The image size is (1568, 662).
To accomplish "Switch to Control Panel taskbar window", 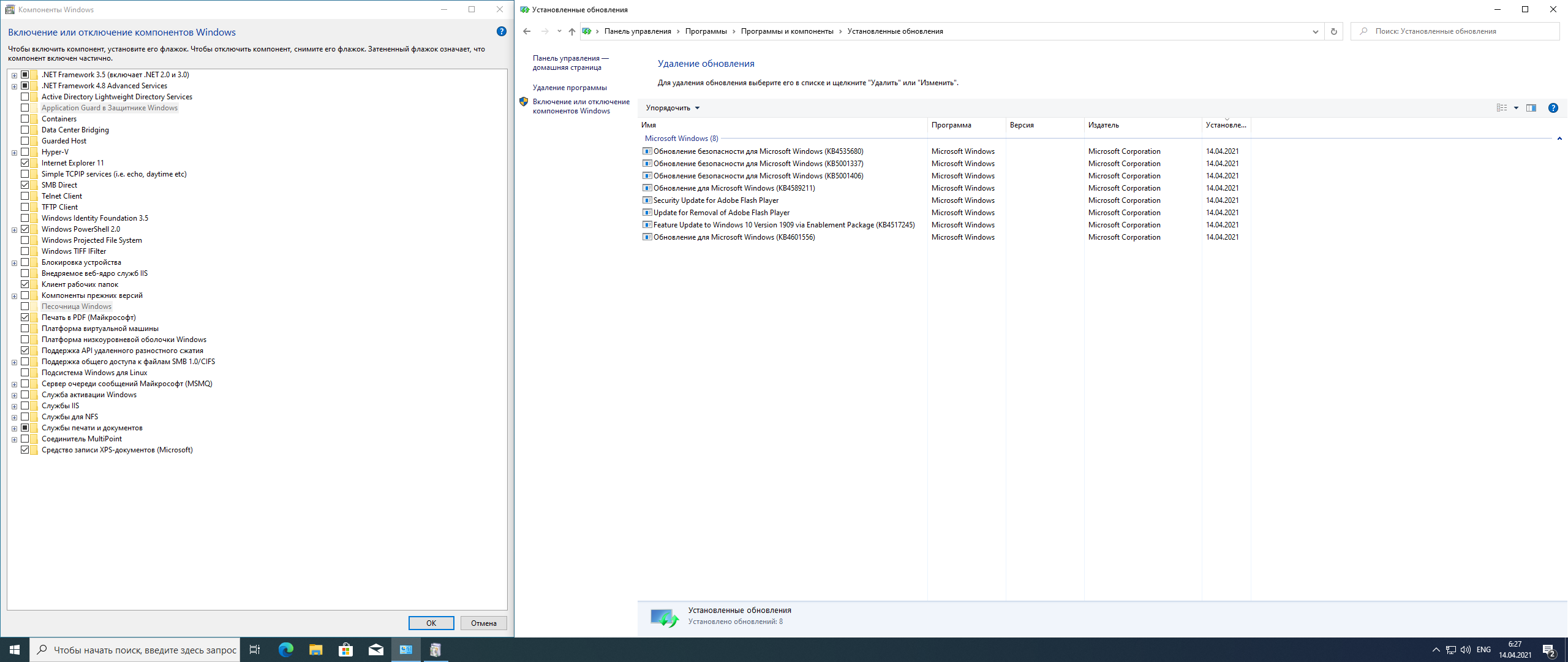I will click(405, 650).
